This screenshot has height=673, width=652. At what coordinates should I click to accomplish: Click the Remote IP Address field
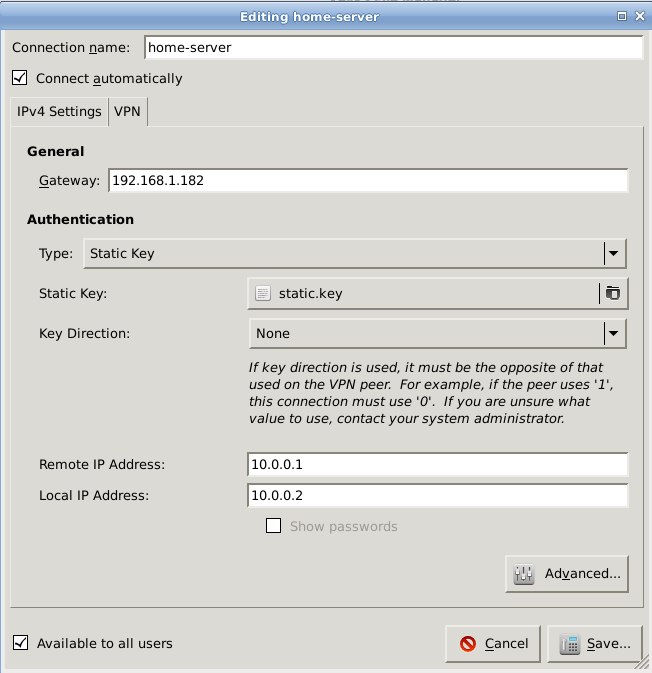(x=437, y=465)
